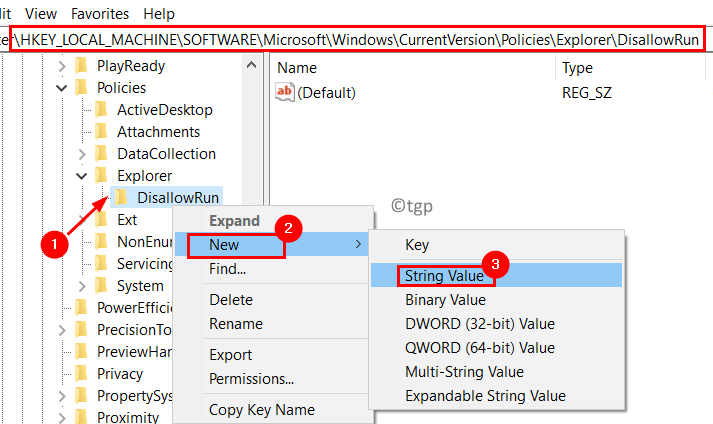
Task: Create a new Binary Value
Action: [x=497, y=300]
